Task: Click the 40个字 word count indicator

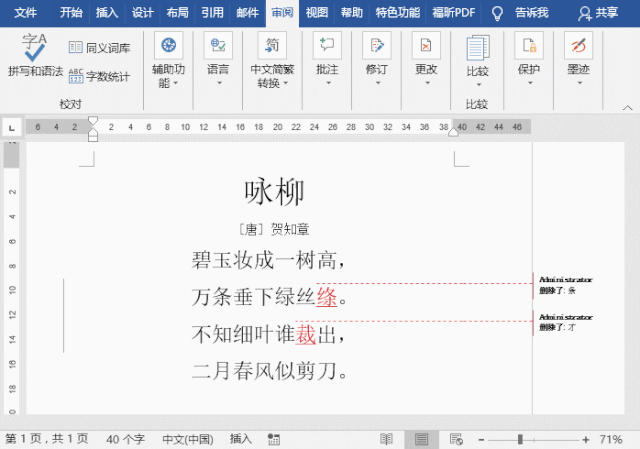Action: coord(125,439)
